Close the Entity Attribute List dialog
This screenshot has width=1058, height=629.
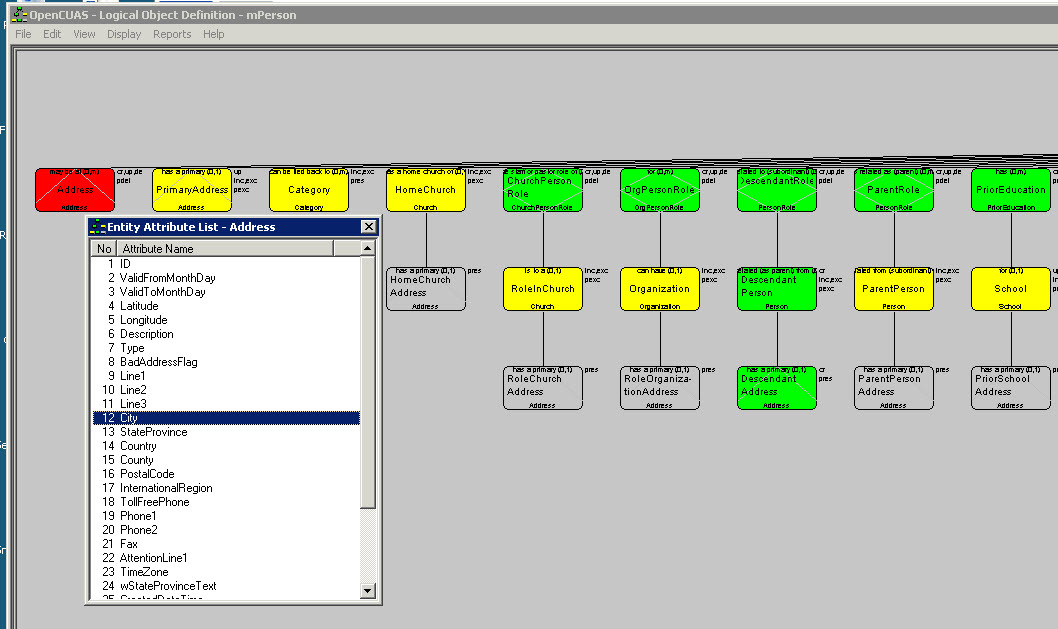pos(368,227)
